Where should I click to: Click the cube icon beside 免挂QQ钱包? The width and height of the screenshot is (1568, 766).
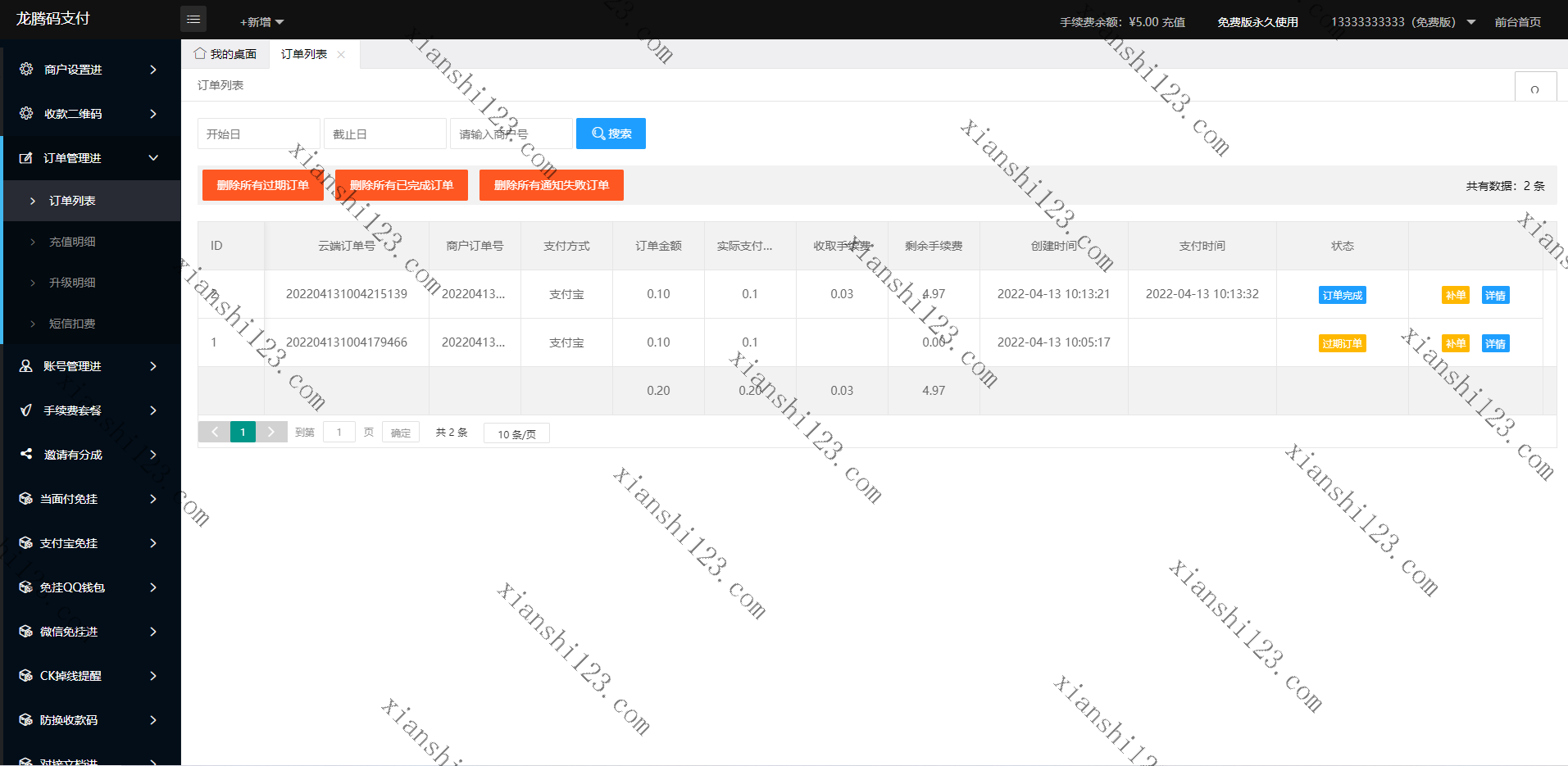(26, 587)
